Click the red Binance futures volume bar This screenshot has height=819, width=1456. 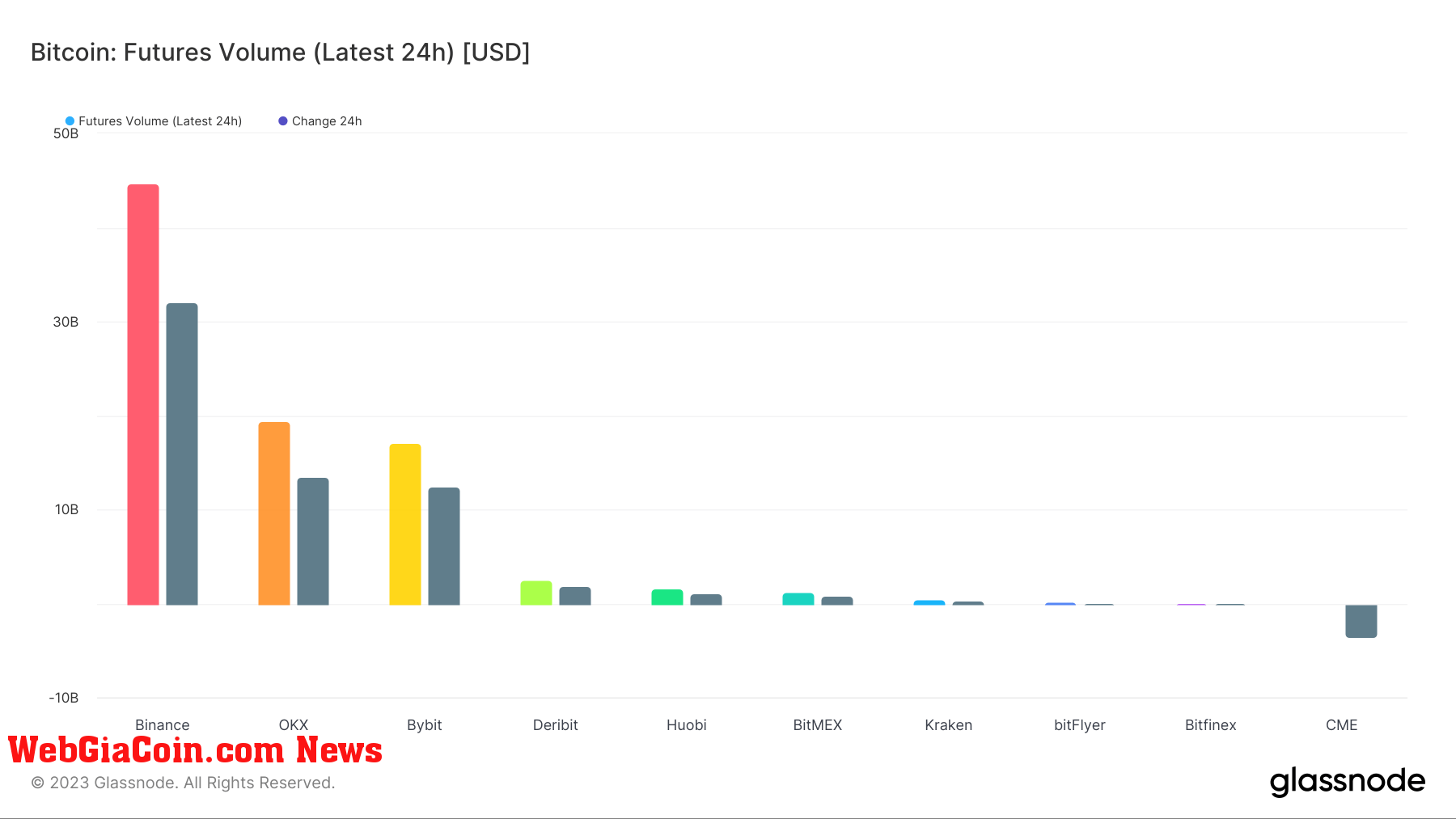click(x=143, y=395)
